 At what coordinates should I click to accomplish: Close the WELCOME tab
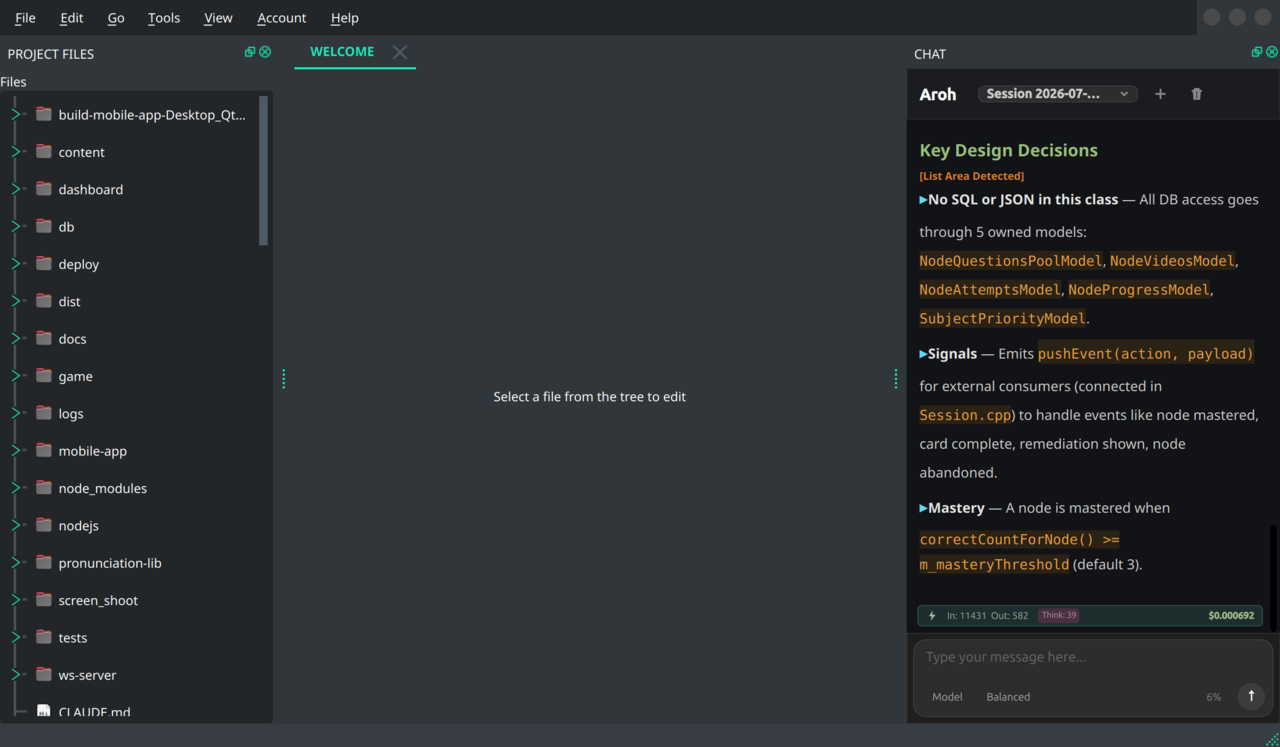click(400, 52)
